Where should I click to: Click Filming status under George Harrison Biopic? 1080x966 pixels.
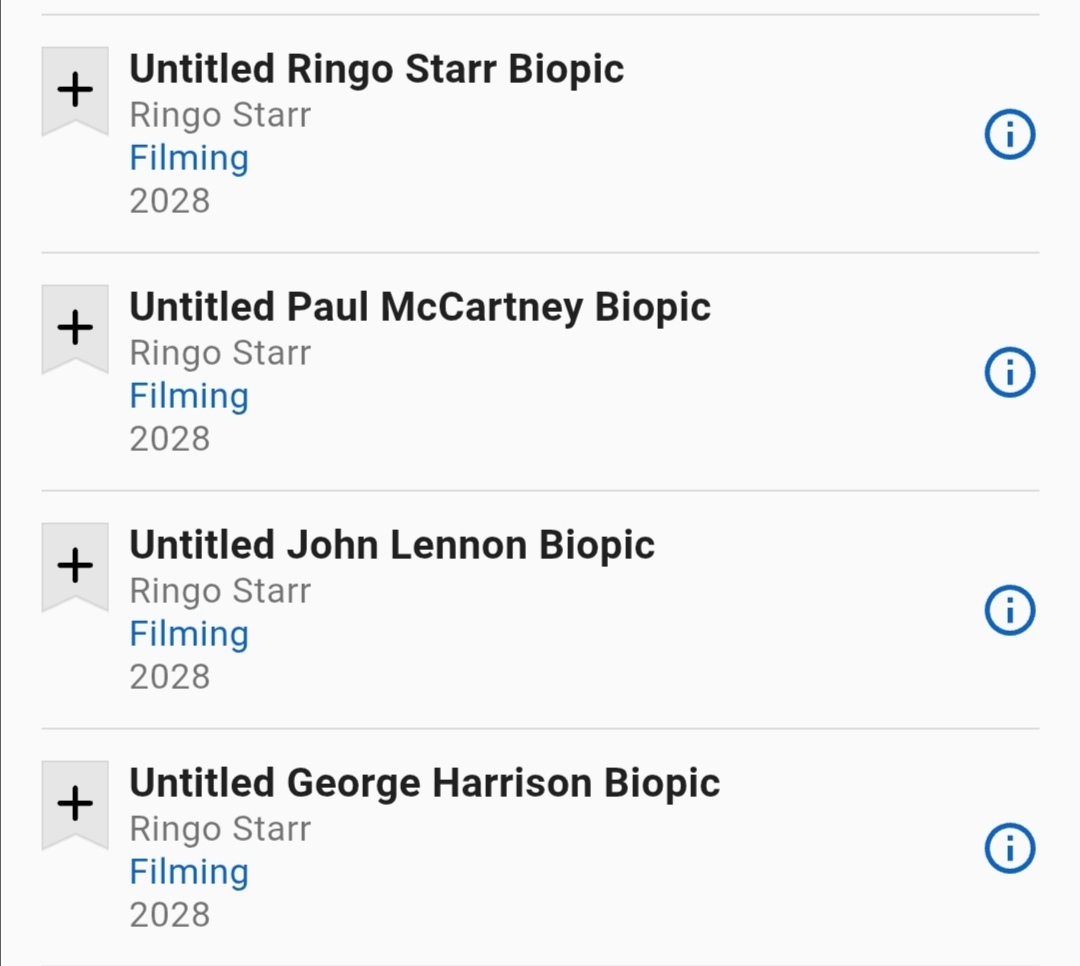point(189,872)
